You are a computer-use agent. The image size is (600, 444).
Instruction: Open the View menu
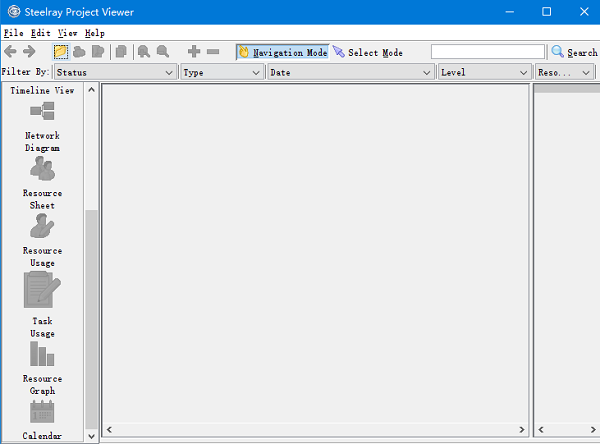[x=67, y=33]
